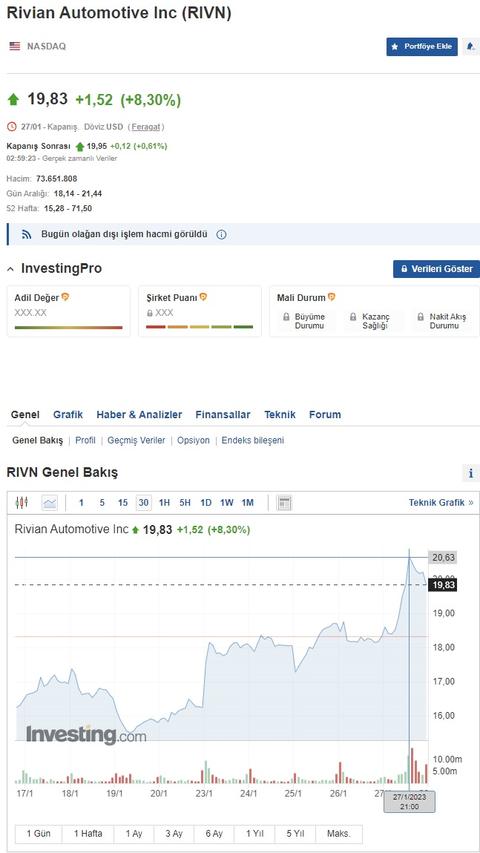Set chart range to 1 Gün

click(x=38, y=833)
